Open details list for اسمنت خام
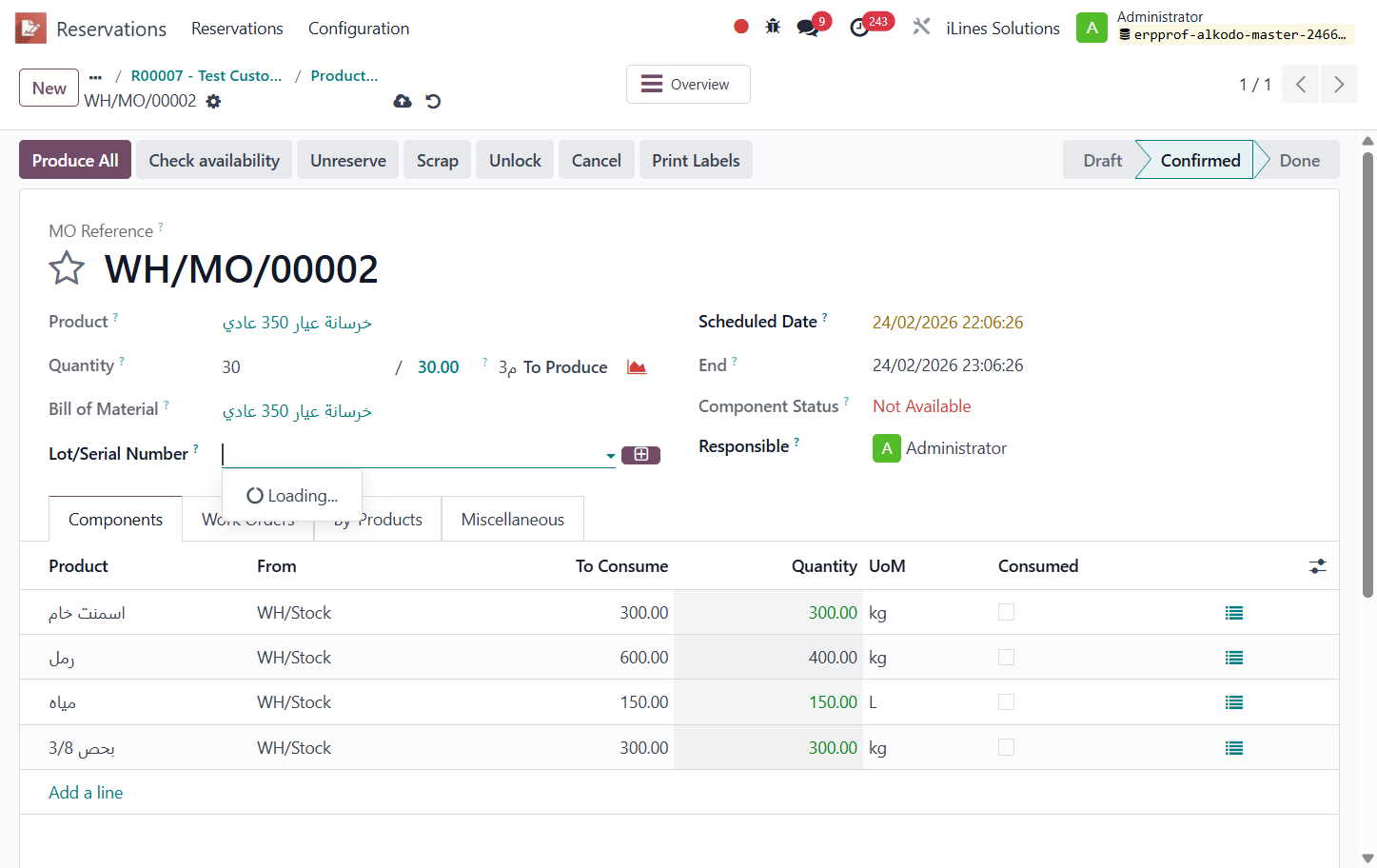The image size is (1377, 868). point(1234,613)
